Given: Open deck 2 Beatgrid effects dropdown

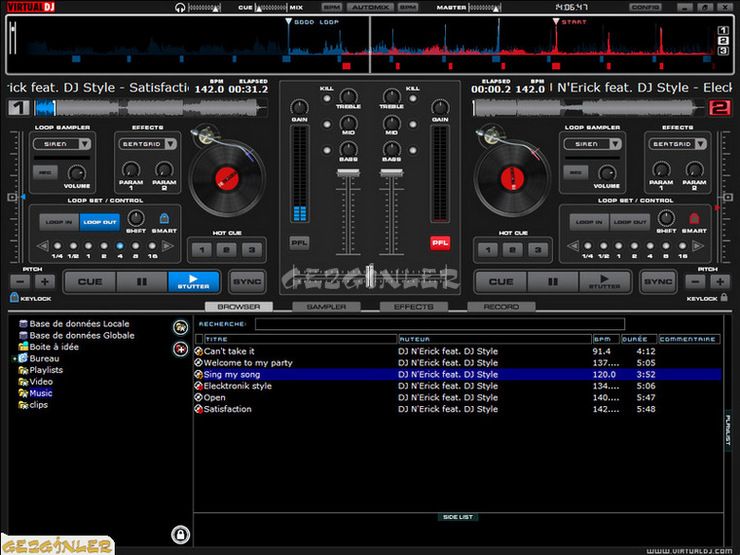Looking at the screenshot, I should pyautogui.click(x=701, y=144).
